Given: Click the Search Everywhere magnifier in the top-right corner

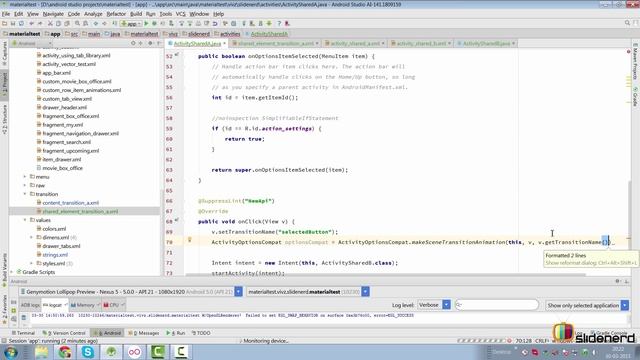Looking at the screenshot, I should (x=627, y=23).
